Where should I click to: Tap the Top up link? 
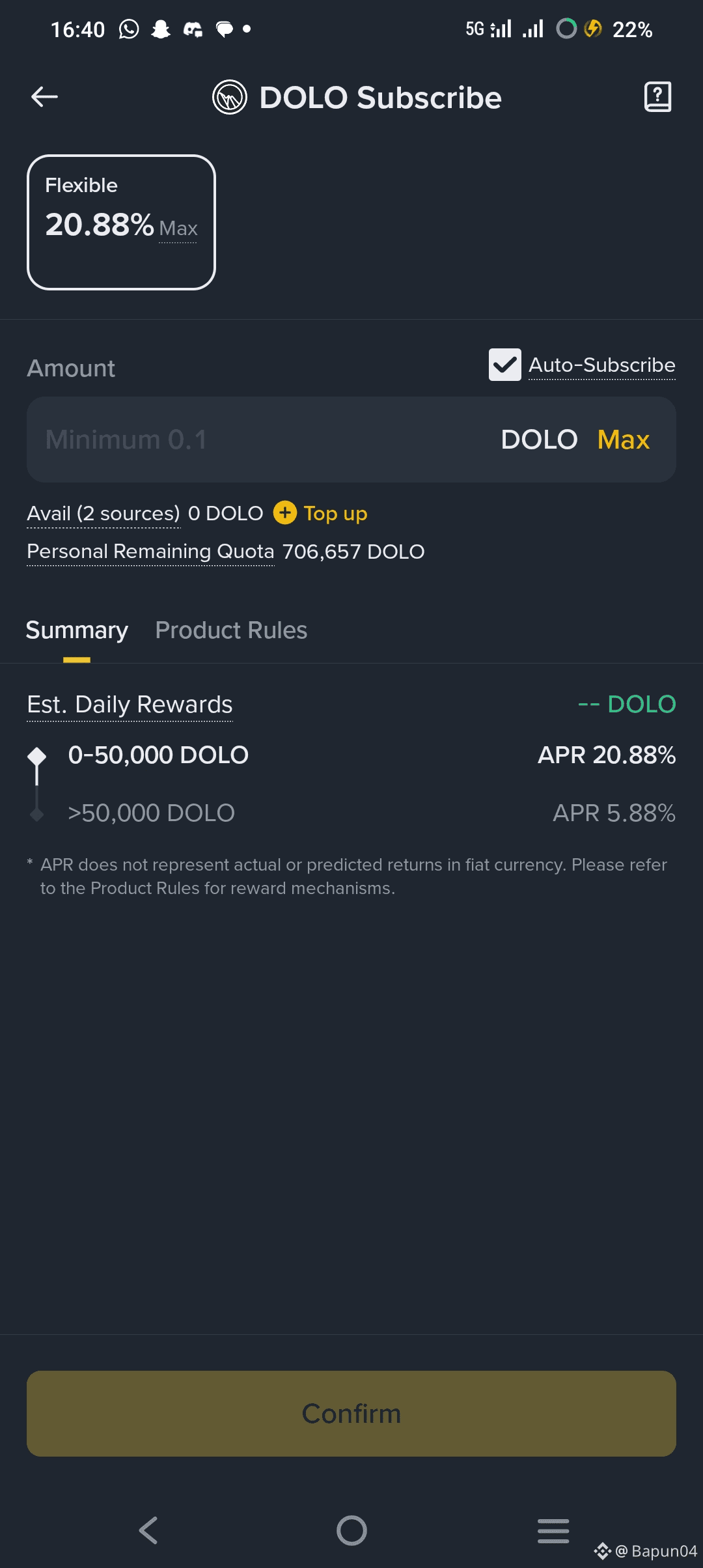coord(335,514)
